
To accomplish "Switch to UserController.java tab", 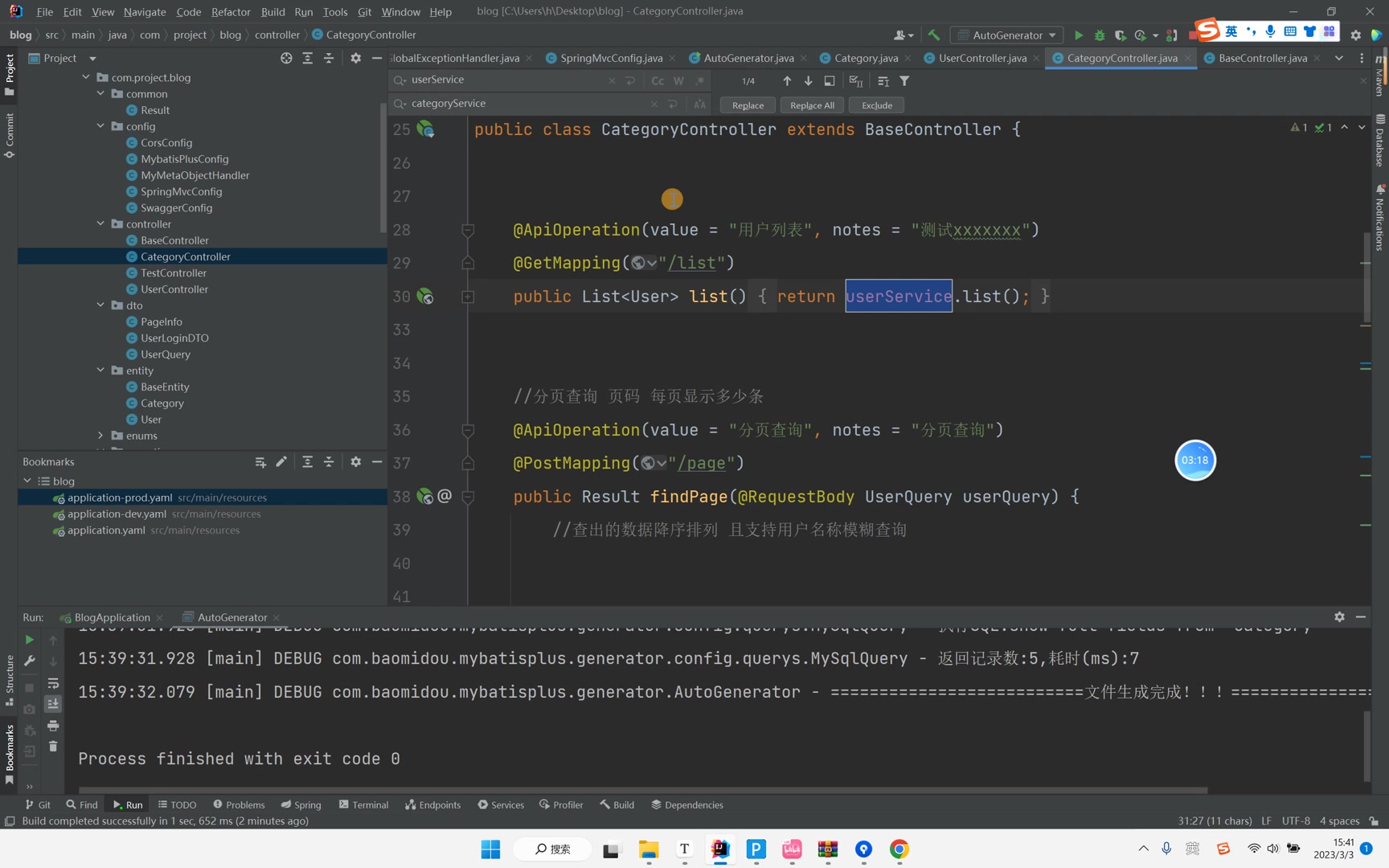I will [982, 58].
